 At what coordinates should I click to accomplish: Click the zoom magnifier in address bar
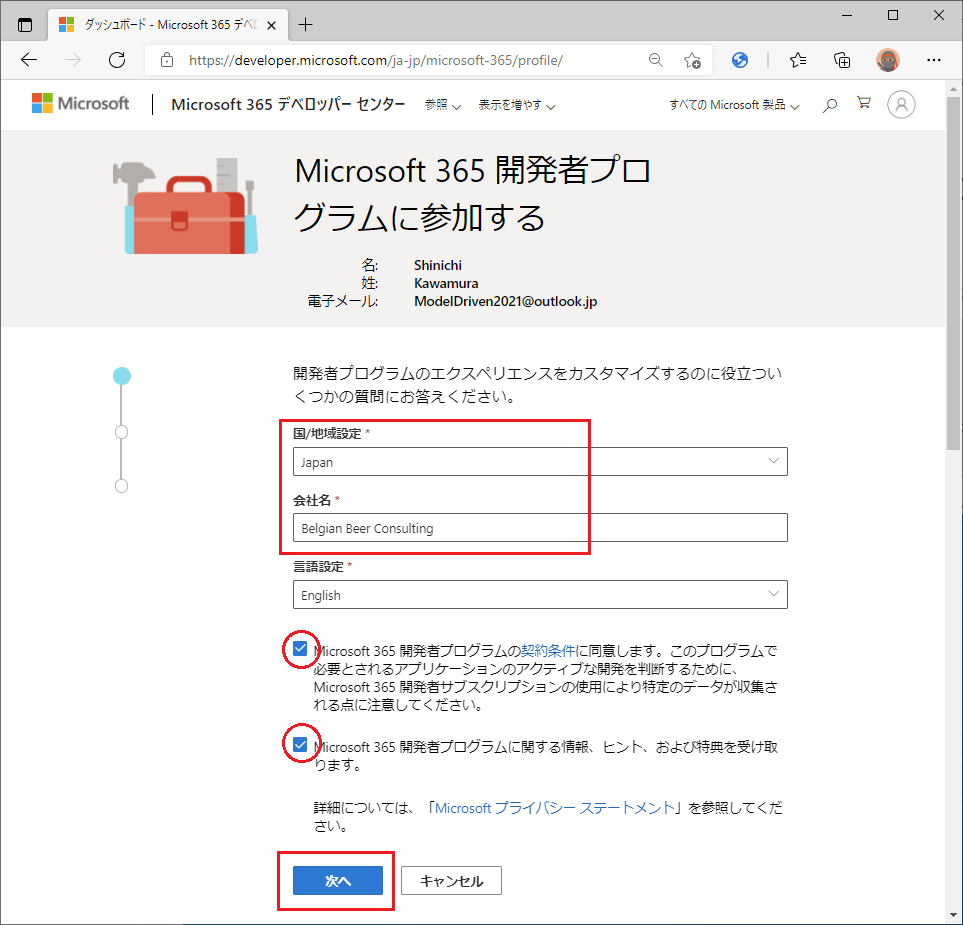[x=655, y=60]
